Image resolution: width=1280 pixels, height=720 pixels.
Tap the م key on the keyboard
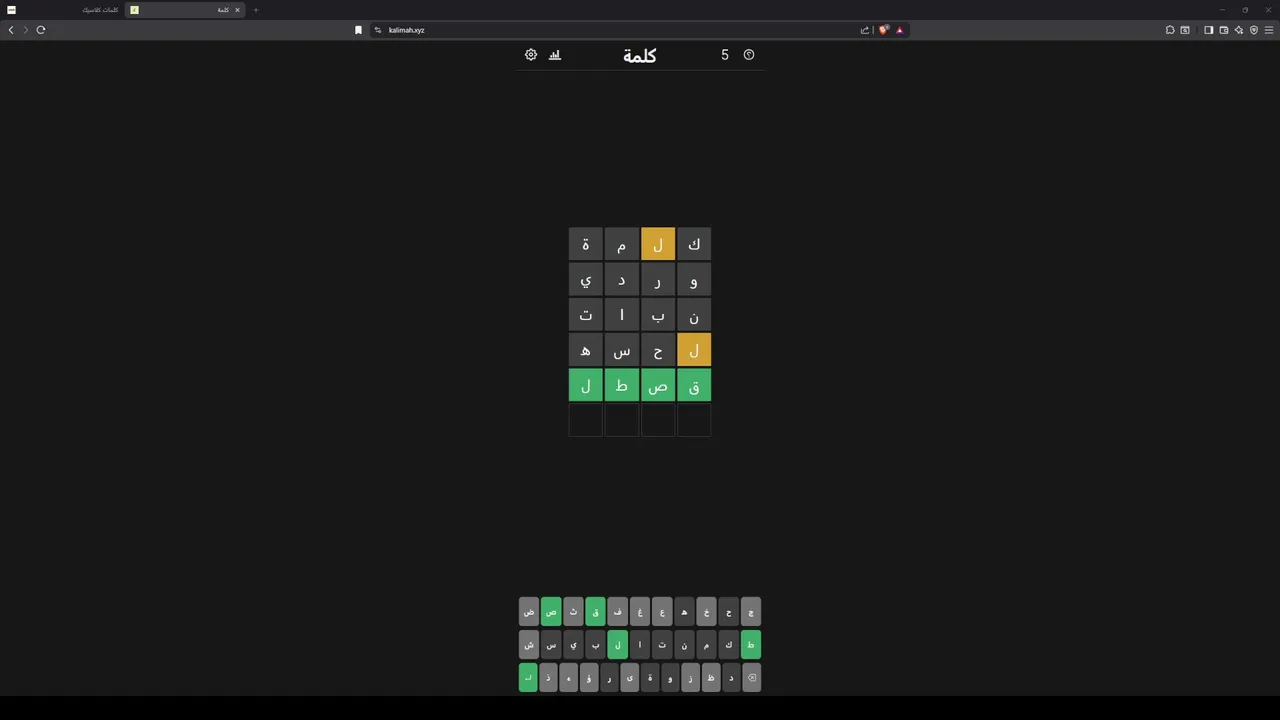pos(706,645)
